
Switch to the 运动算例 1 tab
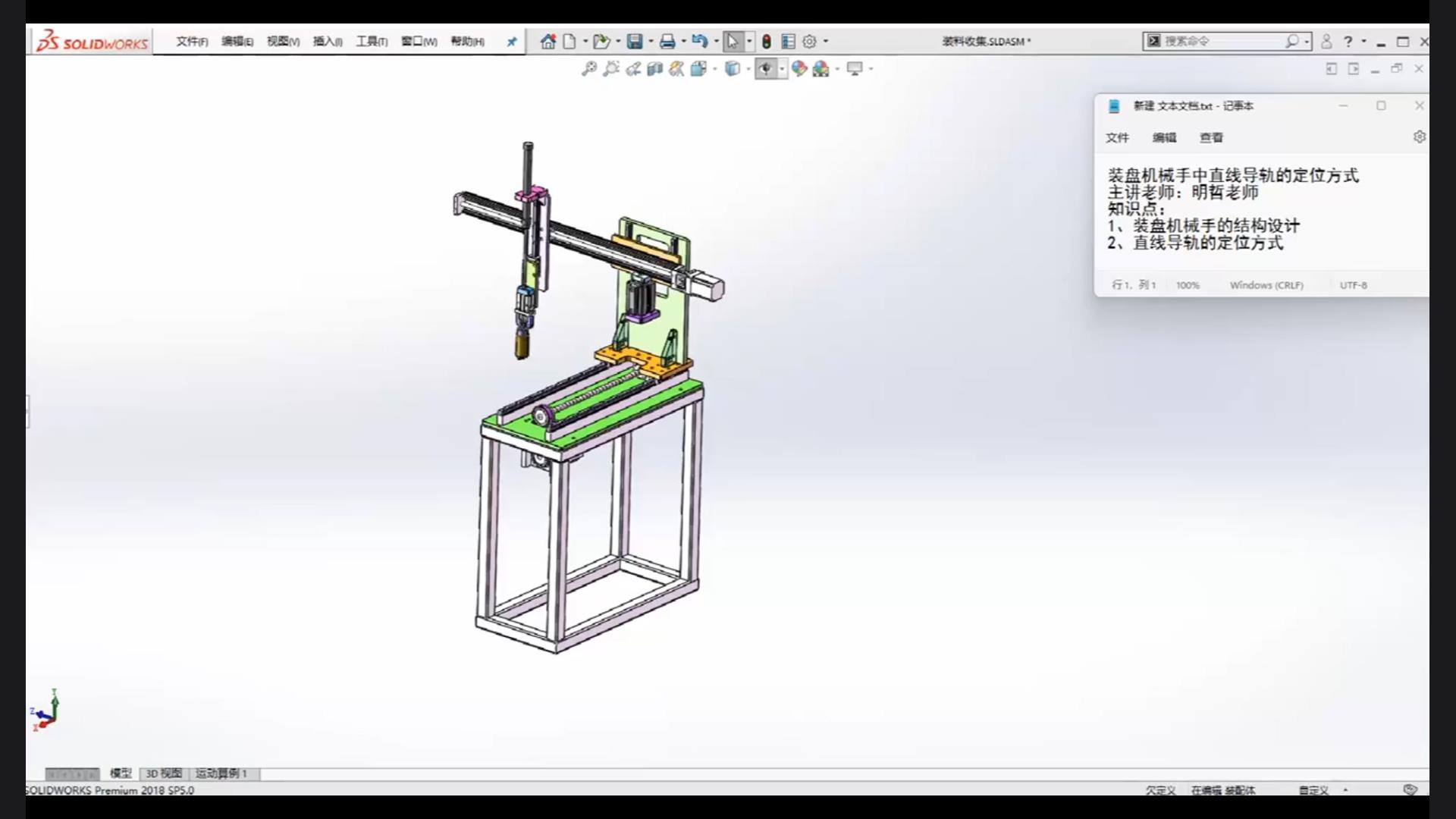click(221, 773)
